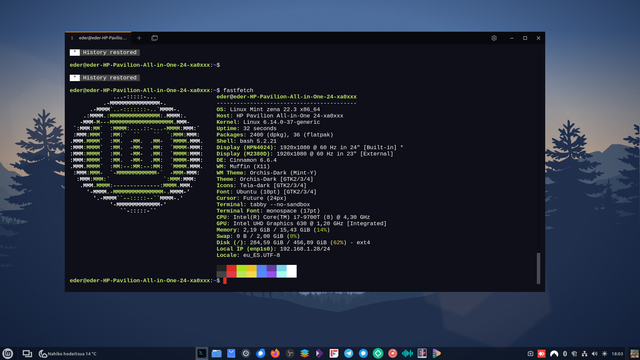This screenshot has width=640, height=360.
Task: Open the sound volume tray icon
Action: point(594,354)
